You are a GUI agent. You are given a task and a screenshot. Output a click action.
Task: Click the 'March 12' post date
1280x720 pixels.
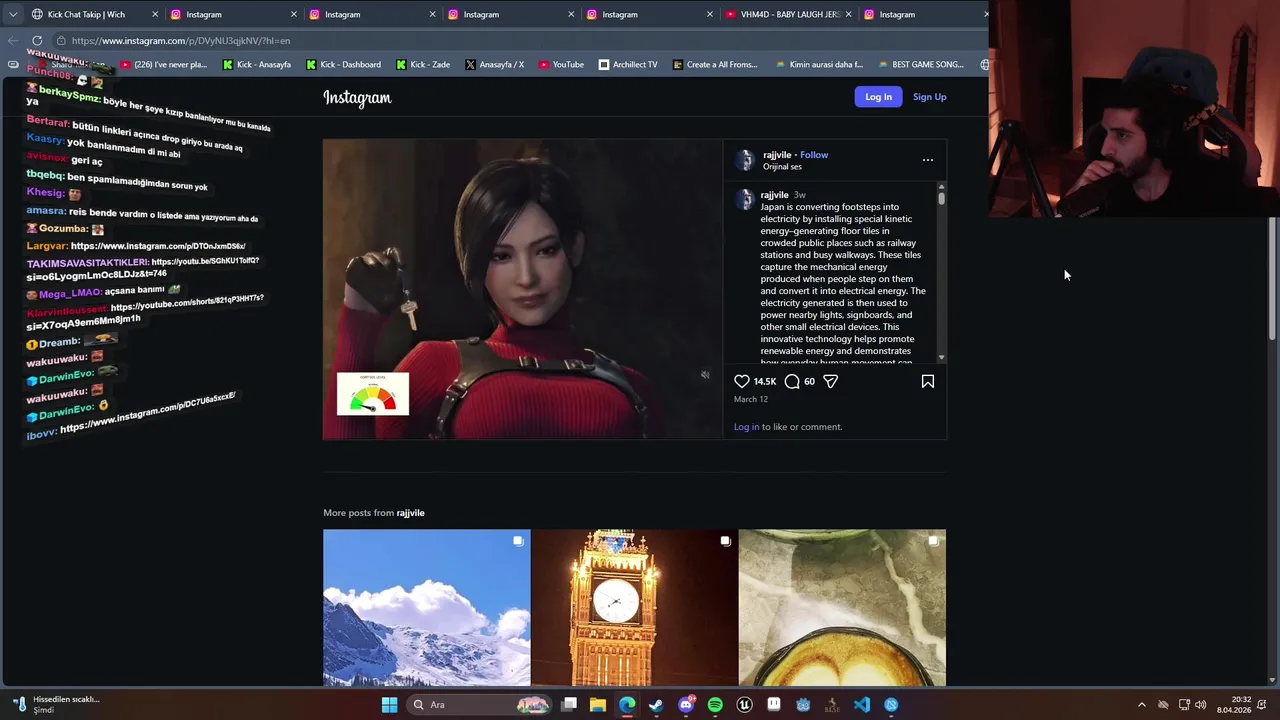point(751,400)
